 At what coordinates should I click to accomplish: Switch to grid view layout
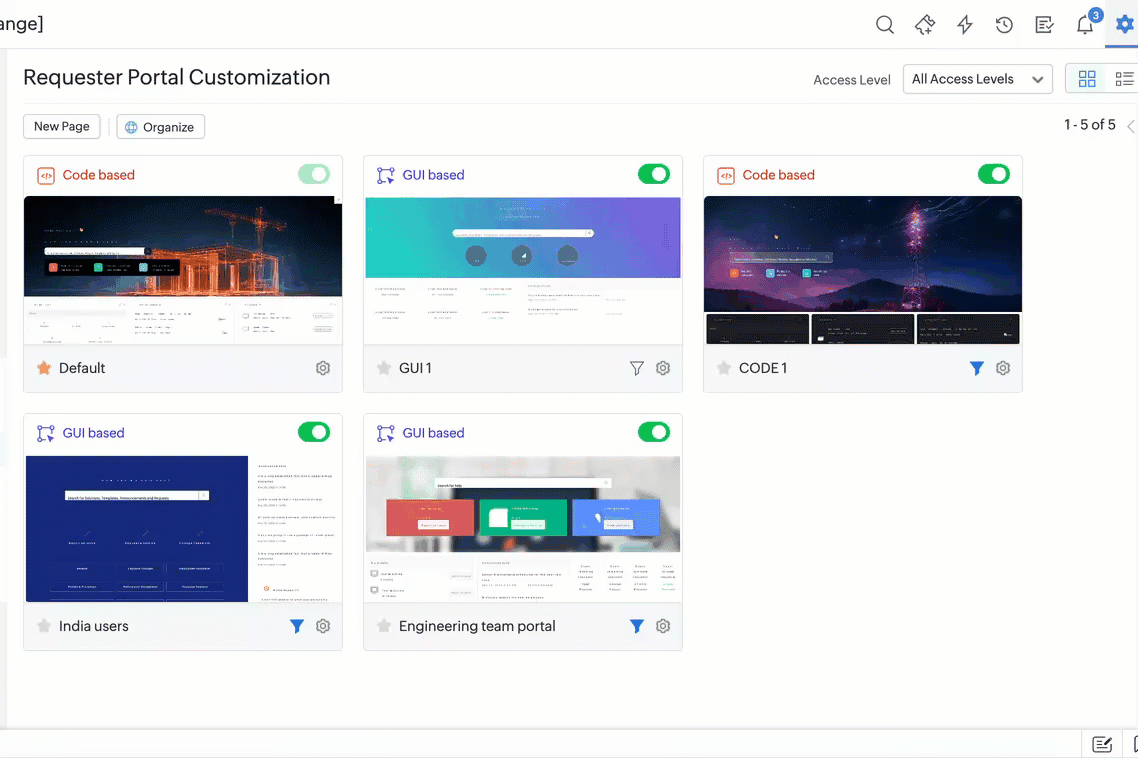tap(1087, 79)
